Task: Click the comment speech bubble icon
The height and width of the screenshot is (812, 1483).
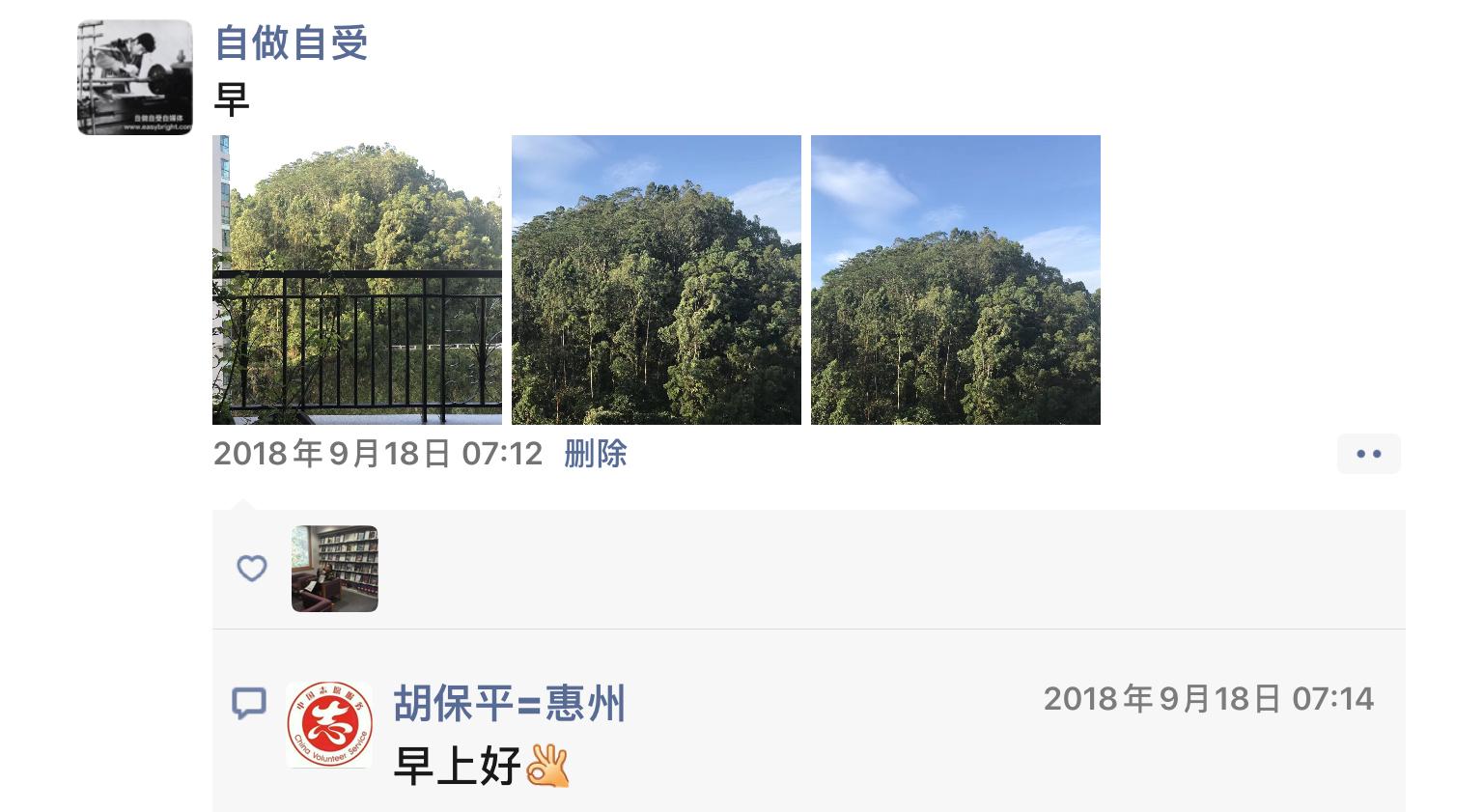Action: 249,703
